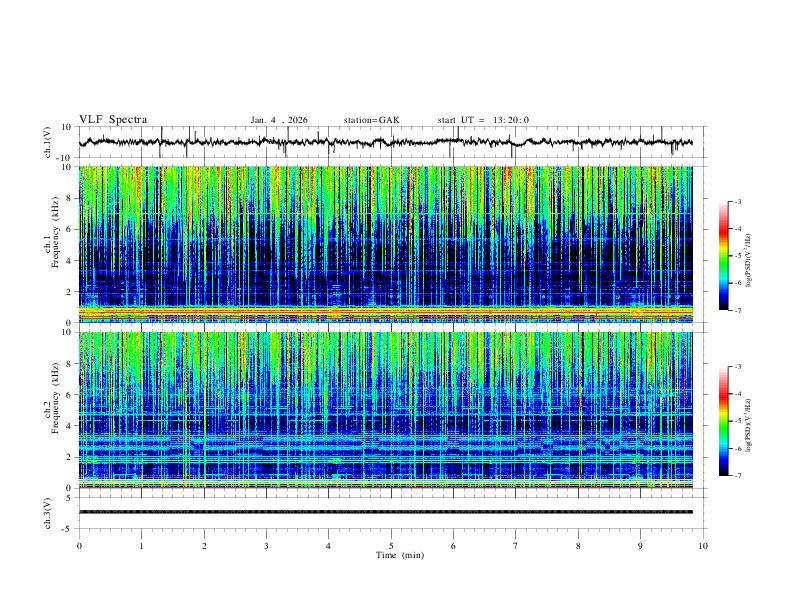The height and width of the screenshot is (612, 792).
Task: Click the black ch.3 voltage trace
Action: 385,512
